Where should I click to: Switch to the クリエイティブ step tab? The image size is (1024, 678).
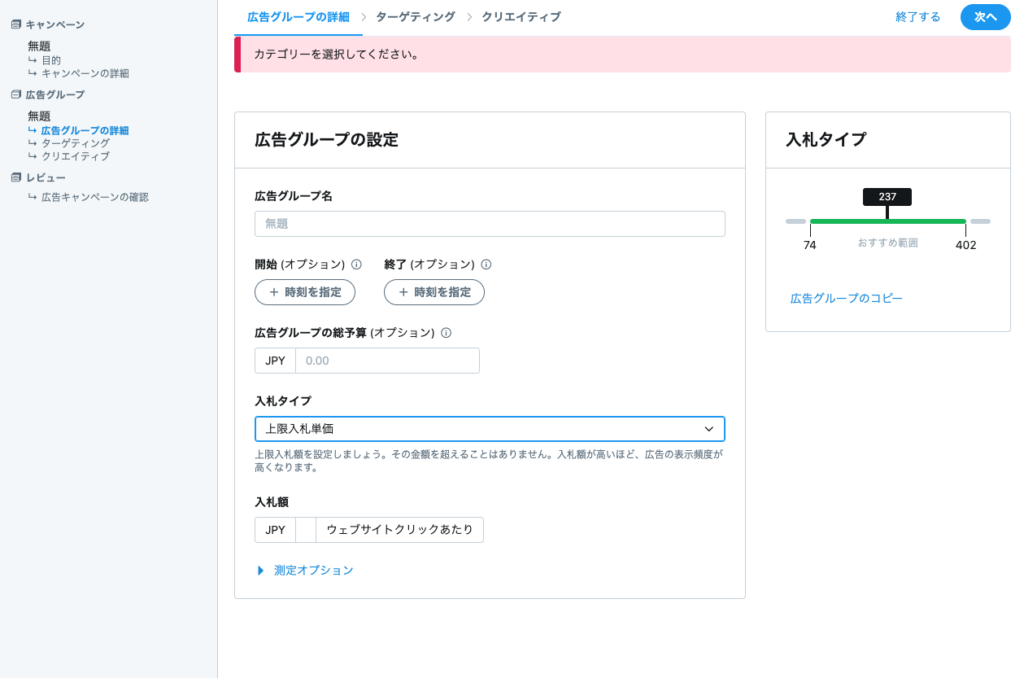520,17
